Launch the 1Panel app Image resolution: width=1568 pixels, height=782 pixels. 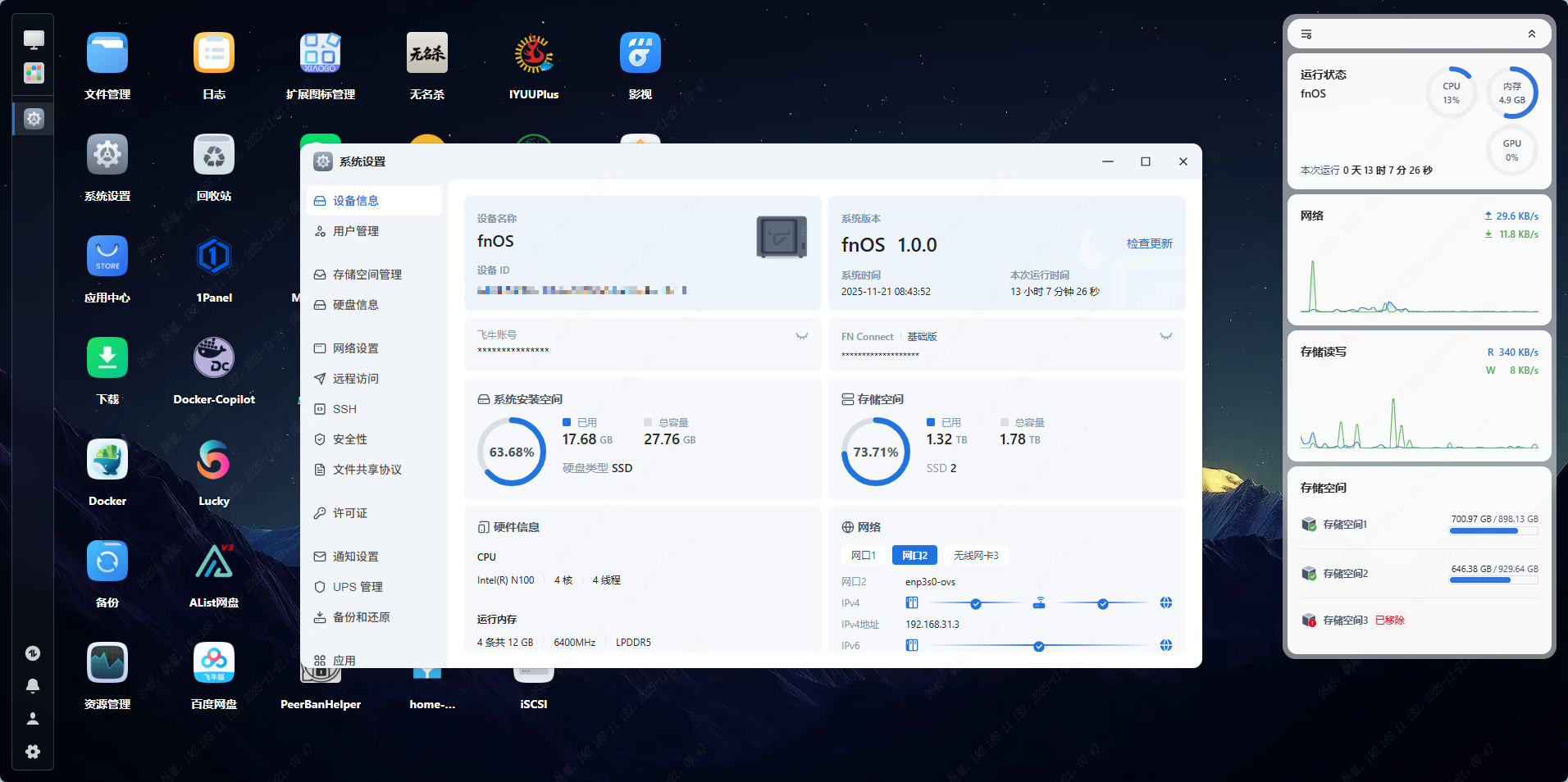click(214, 257)
